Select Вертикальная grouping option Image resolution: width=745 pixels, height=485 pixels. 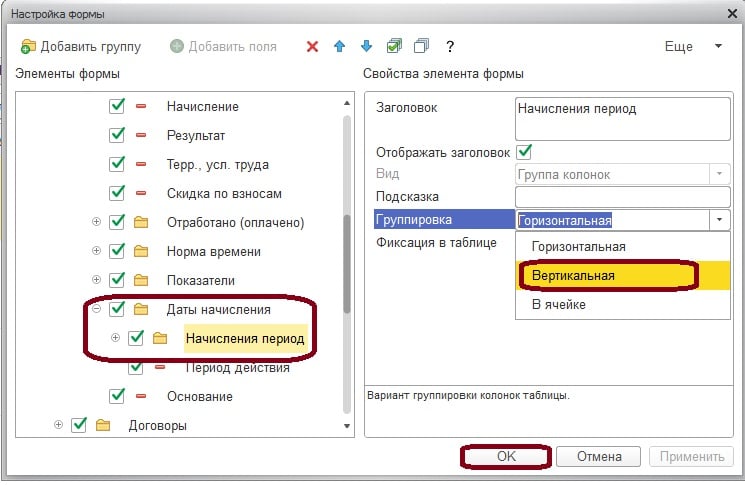[x=623, y=276]
